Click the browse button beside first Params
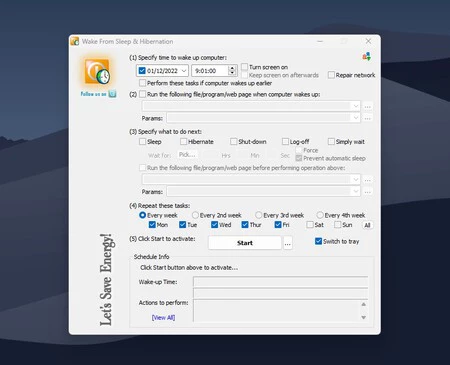 click(368, 118)
